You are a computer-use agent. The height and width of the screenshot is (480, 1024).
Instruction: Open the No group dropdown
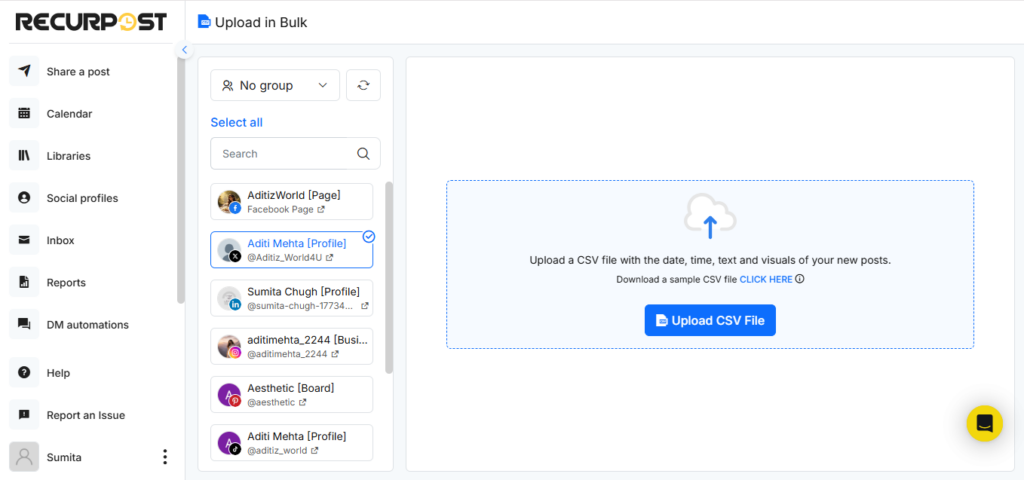click(x=275, y=86)
